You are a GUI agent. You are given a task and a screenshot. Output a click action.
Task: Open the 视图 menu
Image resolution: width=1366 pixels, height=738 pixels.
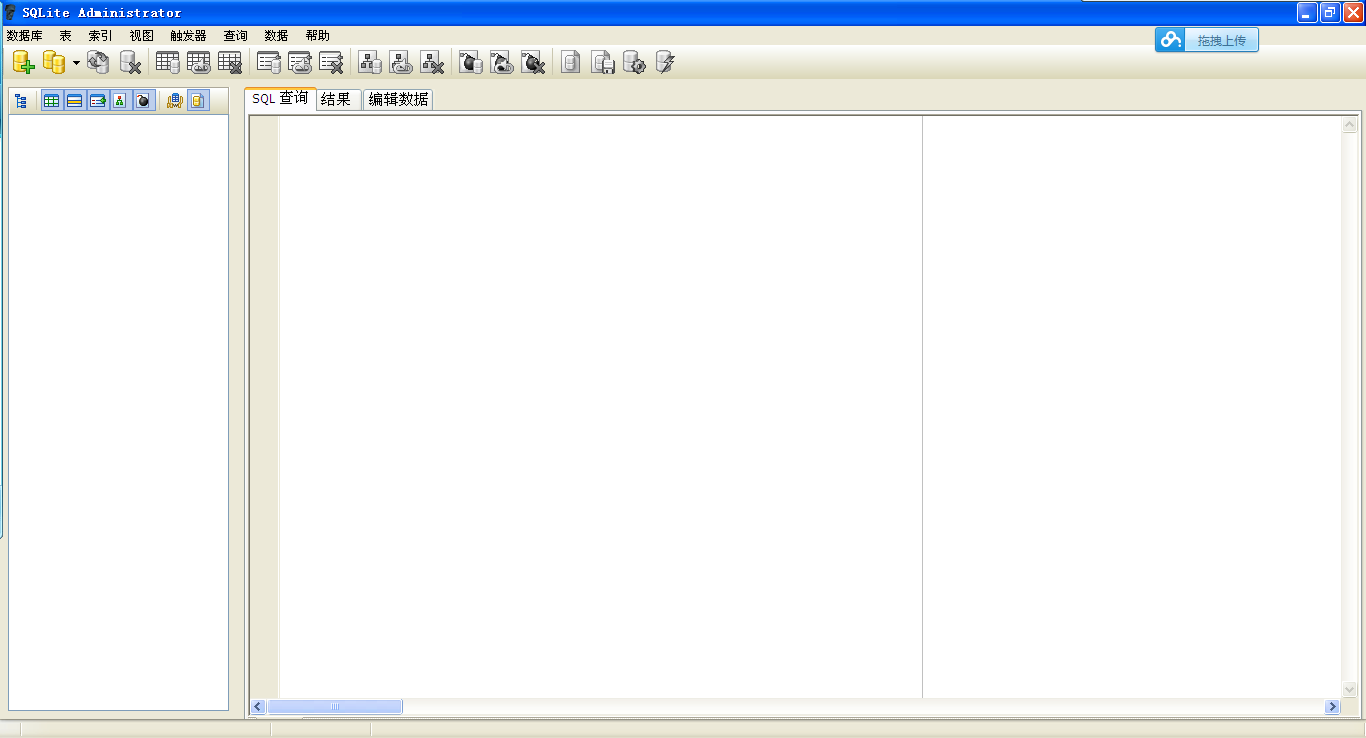(x=142, y=35)
